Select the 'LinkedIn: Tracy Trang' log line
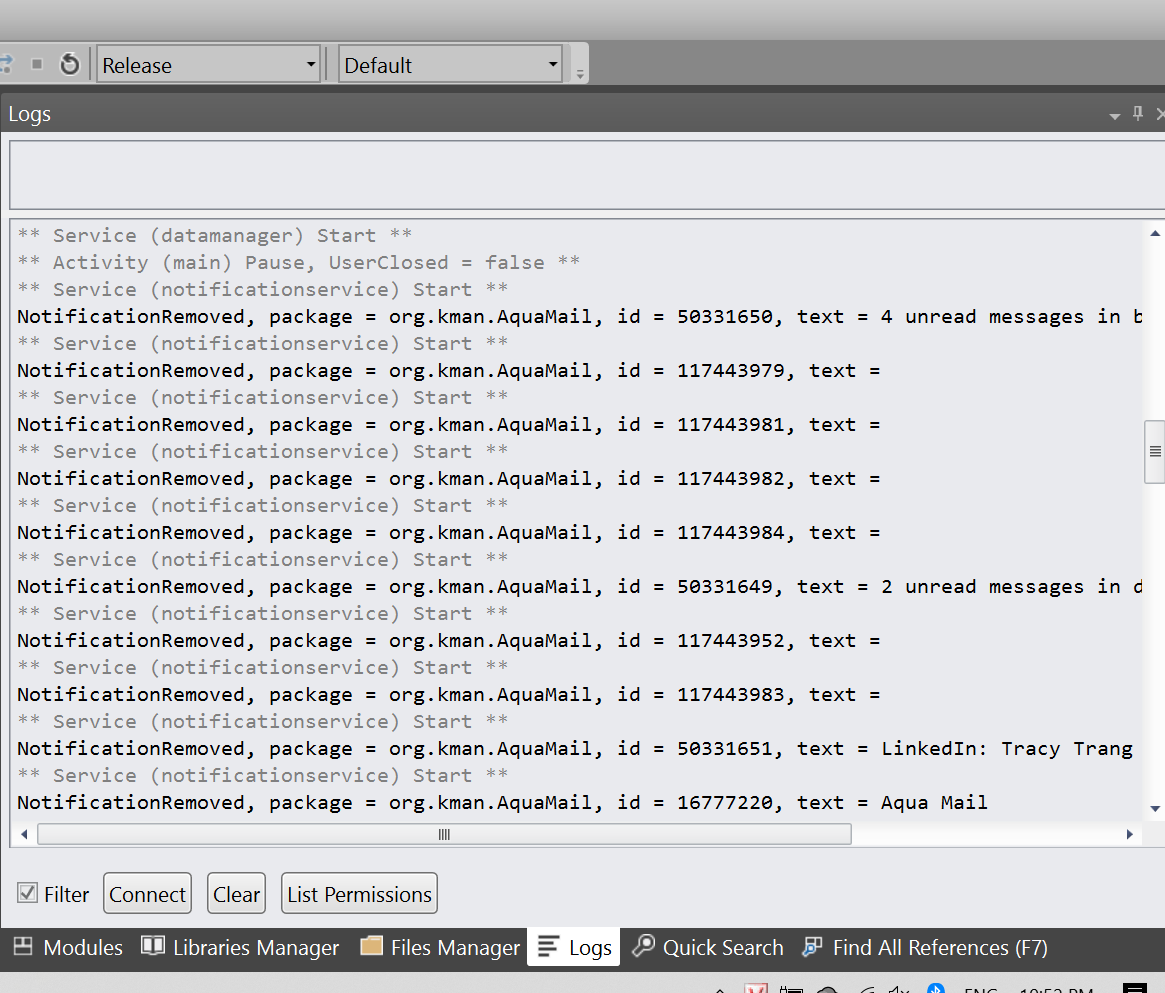This screenshot has height=993, width=1165. point(576,749)
